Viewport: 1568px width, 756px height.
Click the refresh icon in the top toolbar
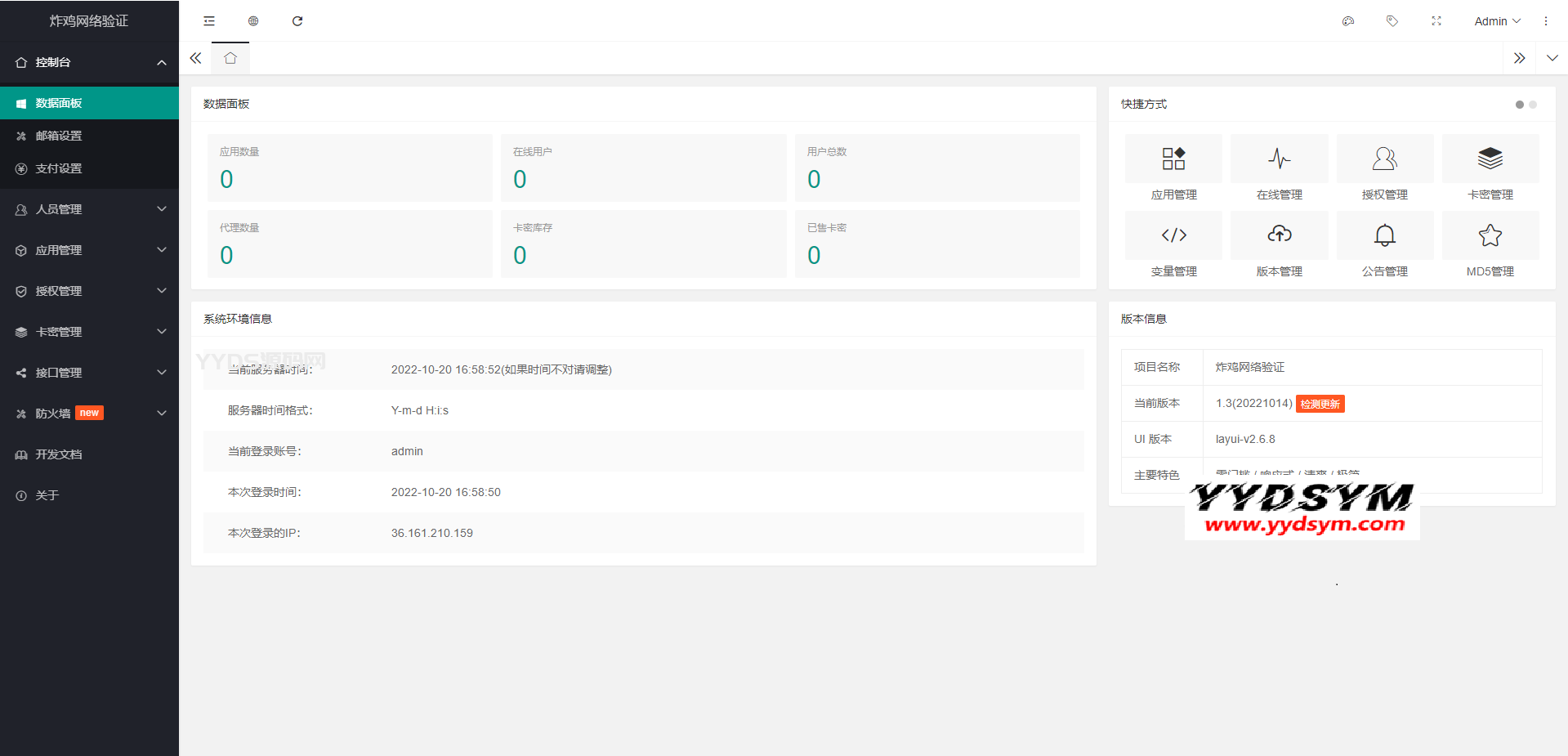(x=297, y=21)
